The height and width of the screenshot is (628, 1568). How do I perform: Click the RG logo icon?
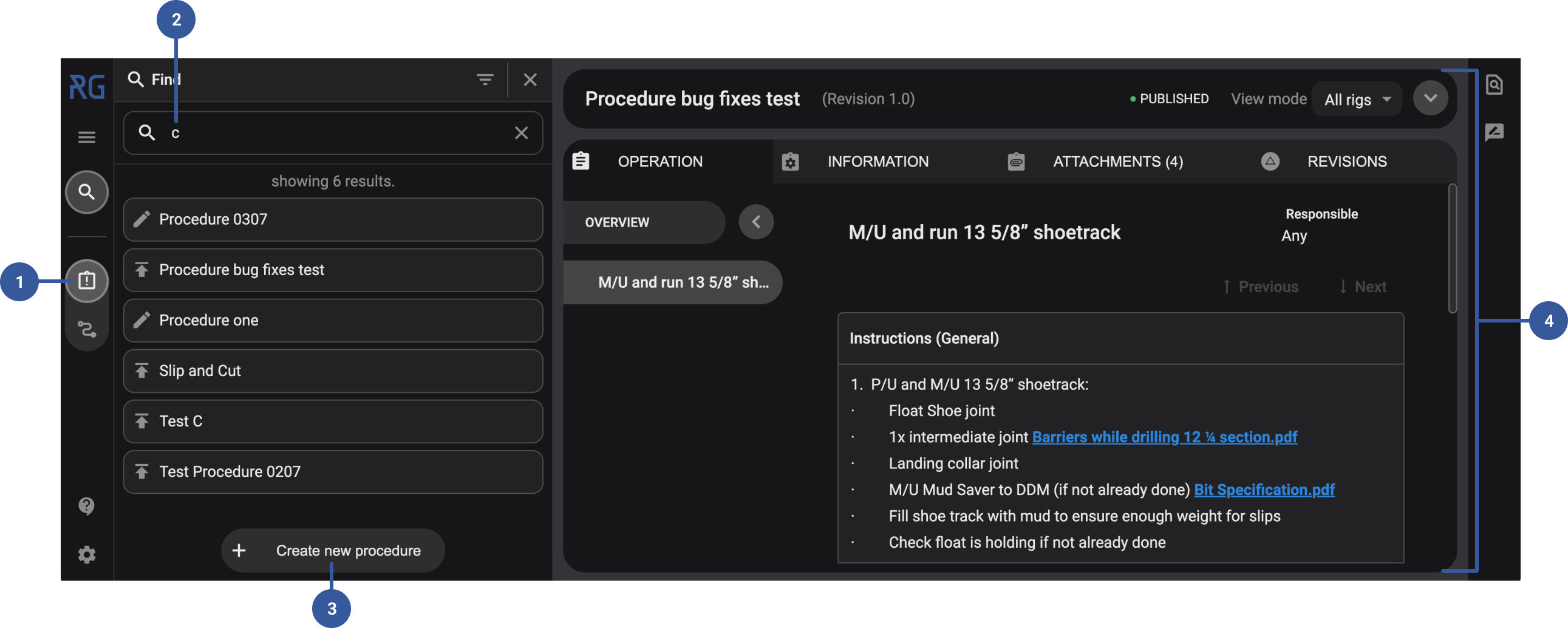[x=86, y=87]
